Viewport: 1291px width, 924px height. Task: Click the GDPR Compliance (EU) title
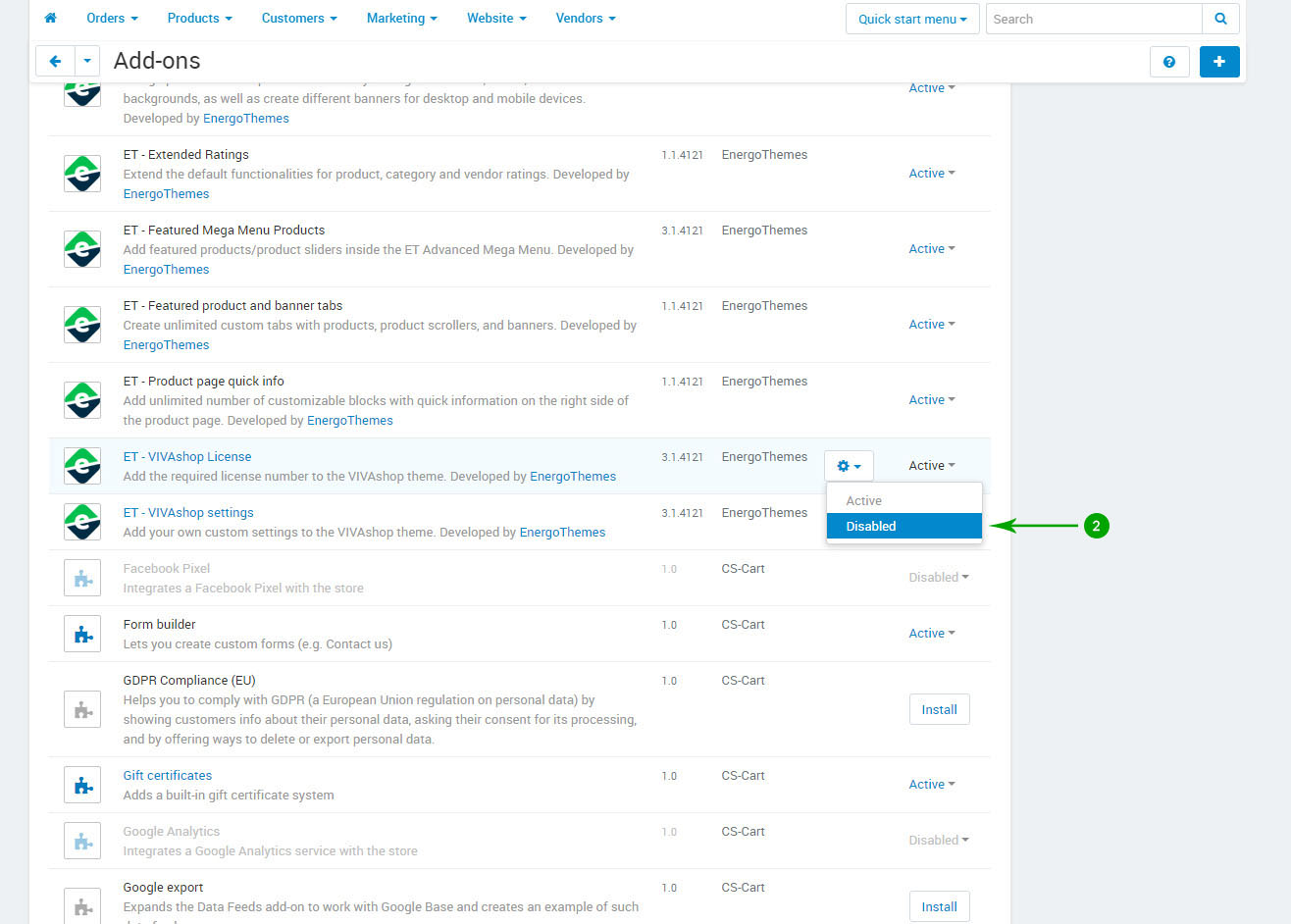click(x=189, y=681)
